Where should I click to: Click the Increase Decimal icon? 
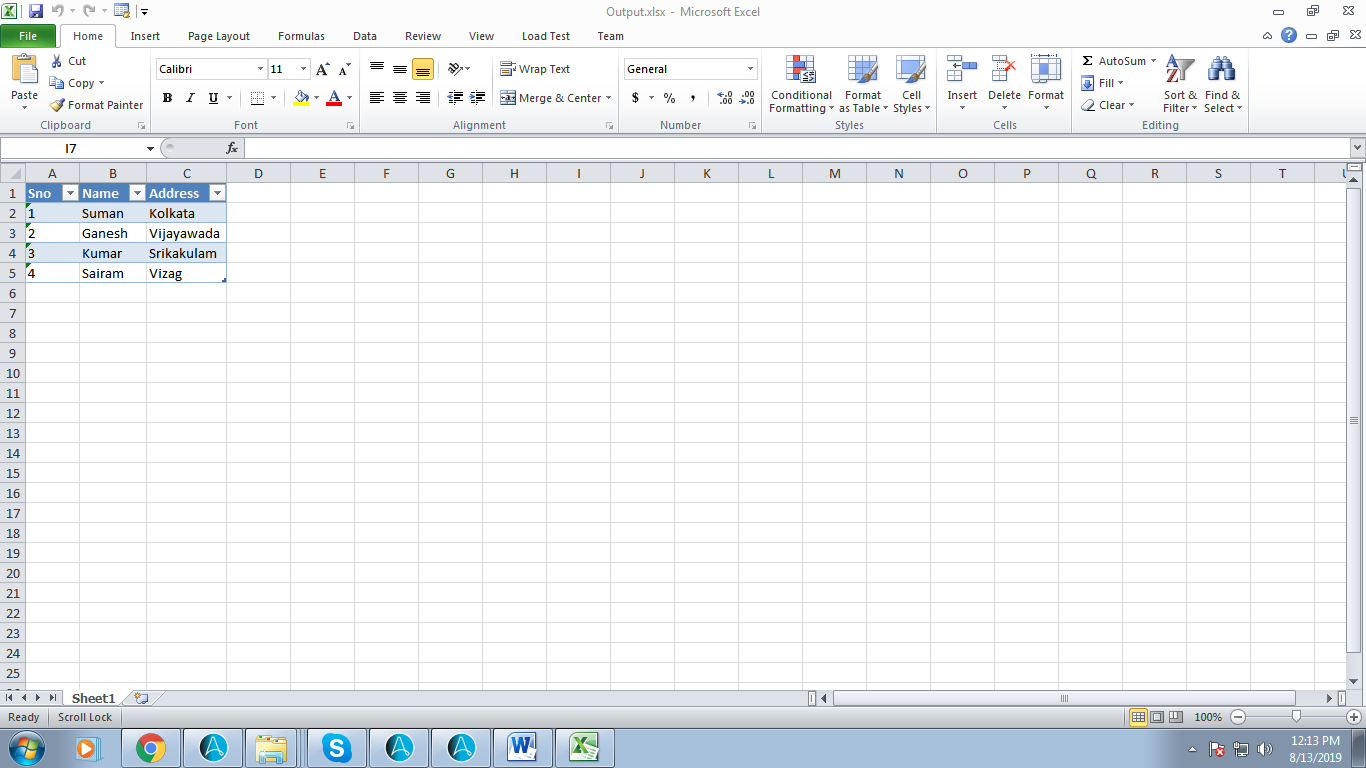point(725,98)
